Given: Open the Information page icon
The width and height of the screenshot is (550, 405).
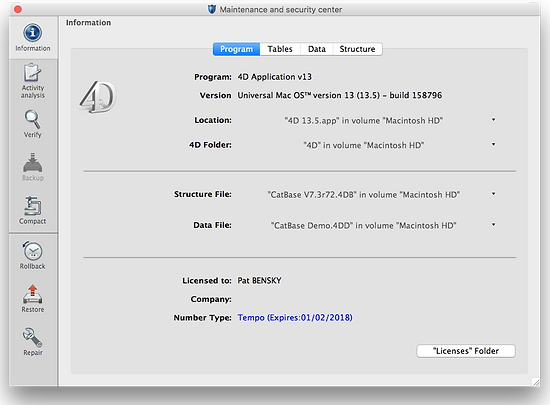Looking at the screenshot, I should point(33,33).
